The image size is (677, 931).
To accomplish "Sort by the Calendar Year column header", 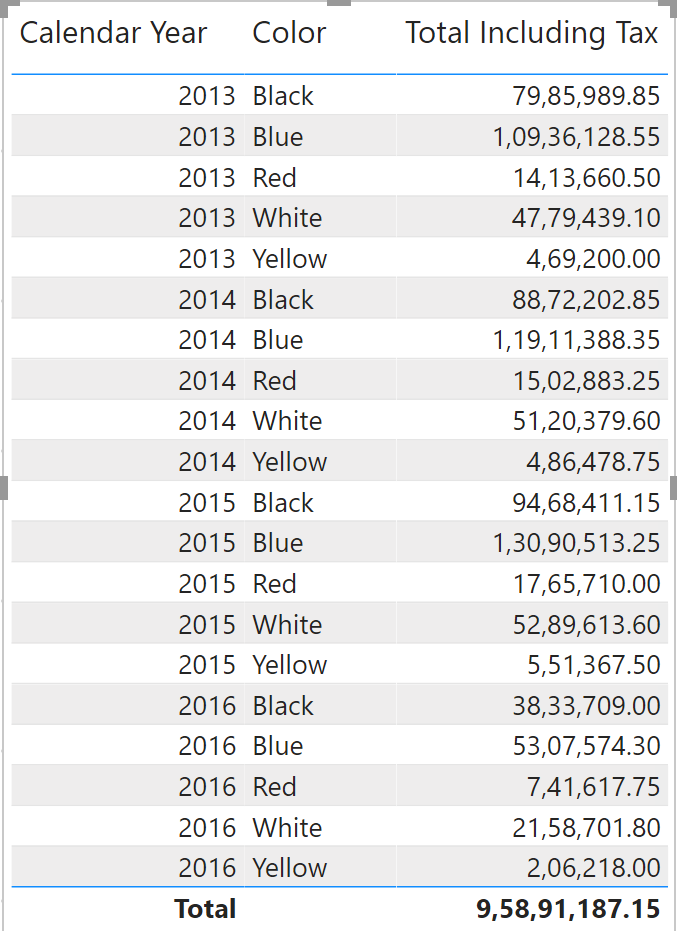I will pyautogui.click(x=113, y=33).
